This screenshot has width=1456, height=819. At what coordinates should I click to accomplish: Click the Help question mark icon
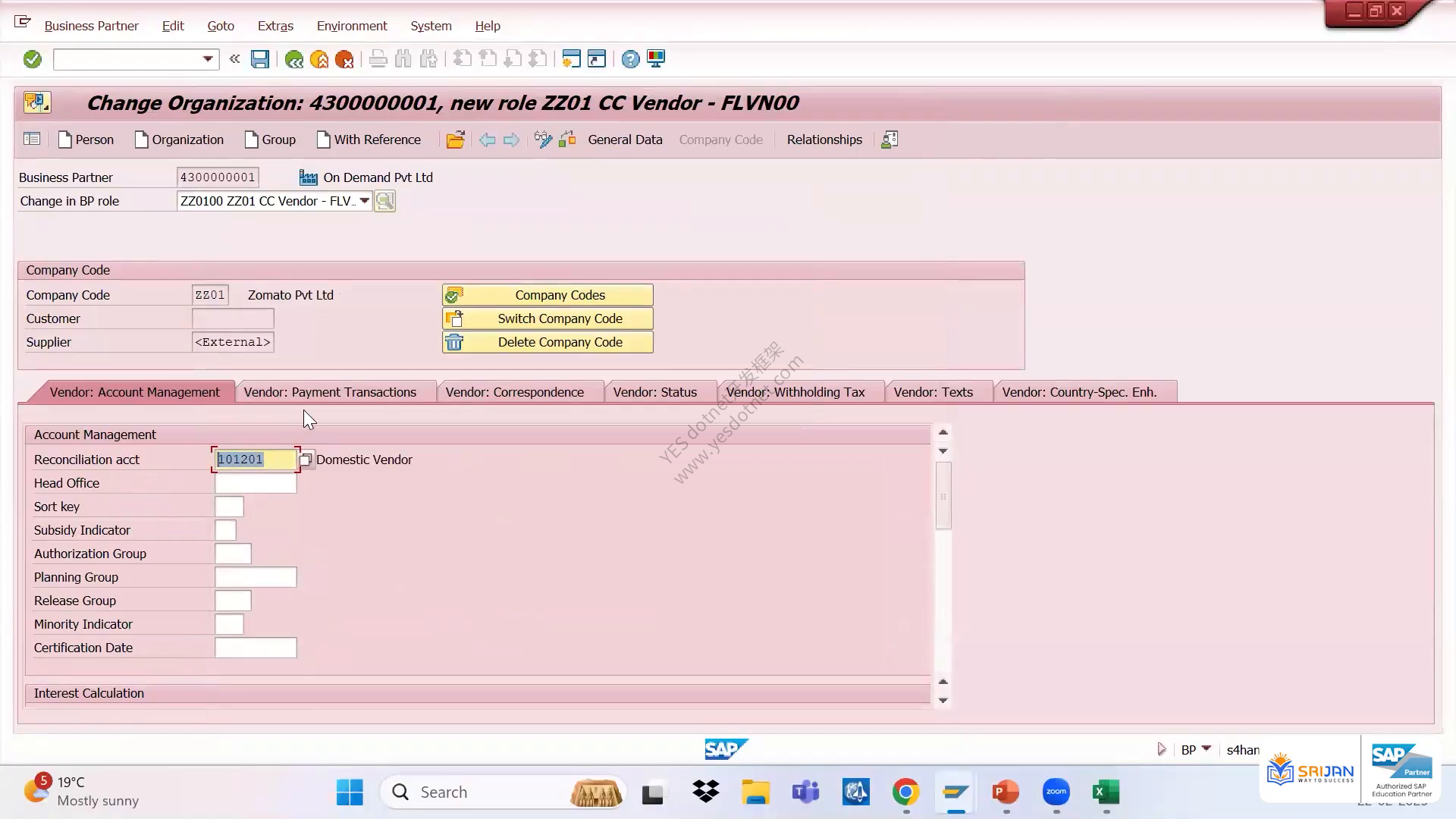pyautogui.click(x=630, y=59)
